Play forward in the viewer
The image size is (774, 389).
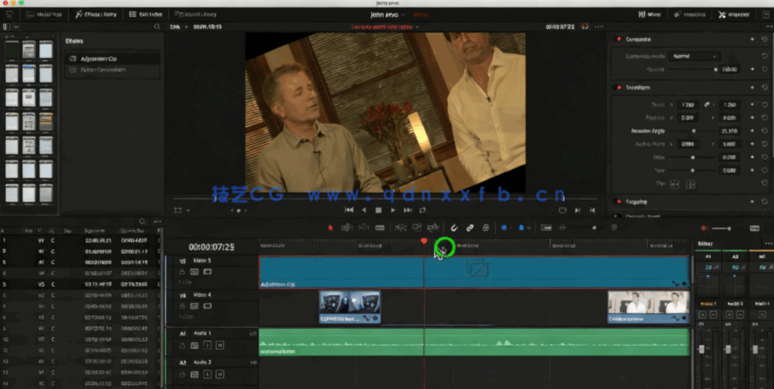click(x=393, y=210)
